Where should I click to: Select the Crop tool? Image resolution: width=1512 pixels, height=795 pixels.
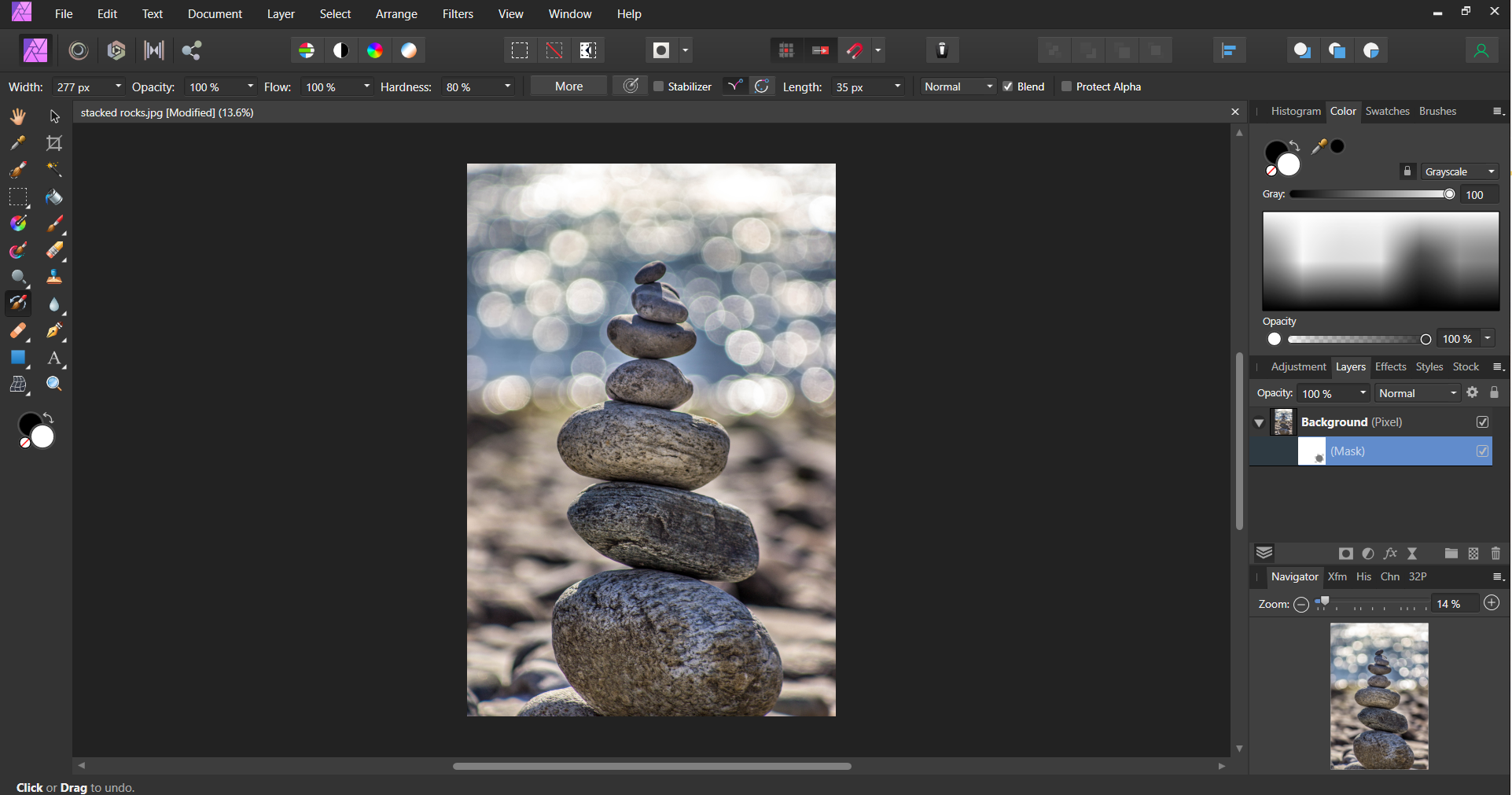[54, 143]
